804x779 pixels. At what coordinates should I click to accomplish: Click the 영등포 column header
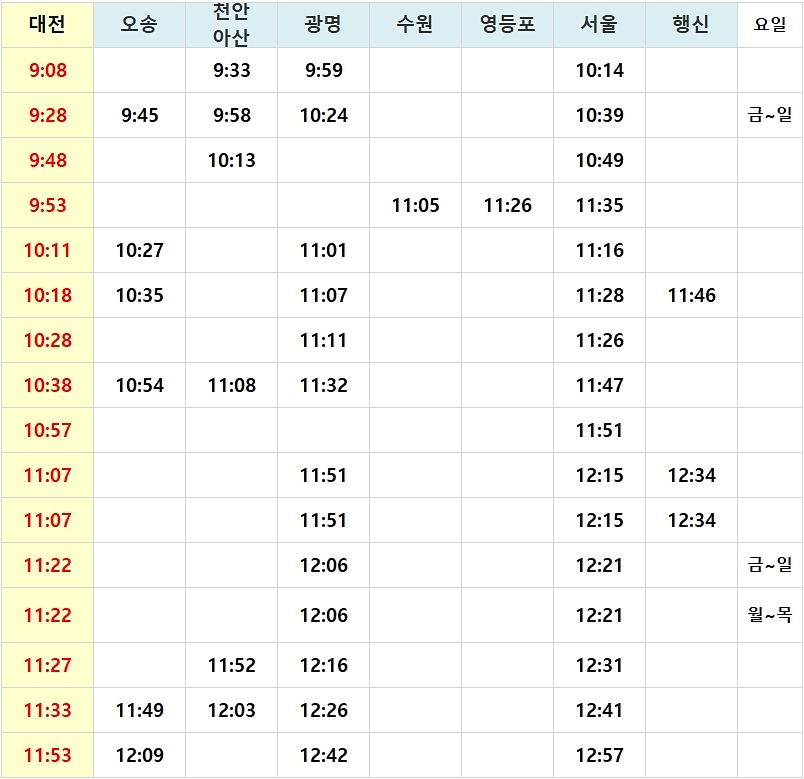pos(507,24)
